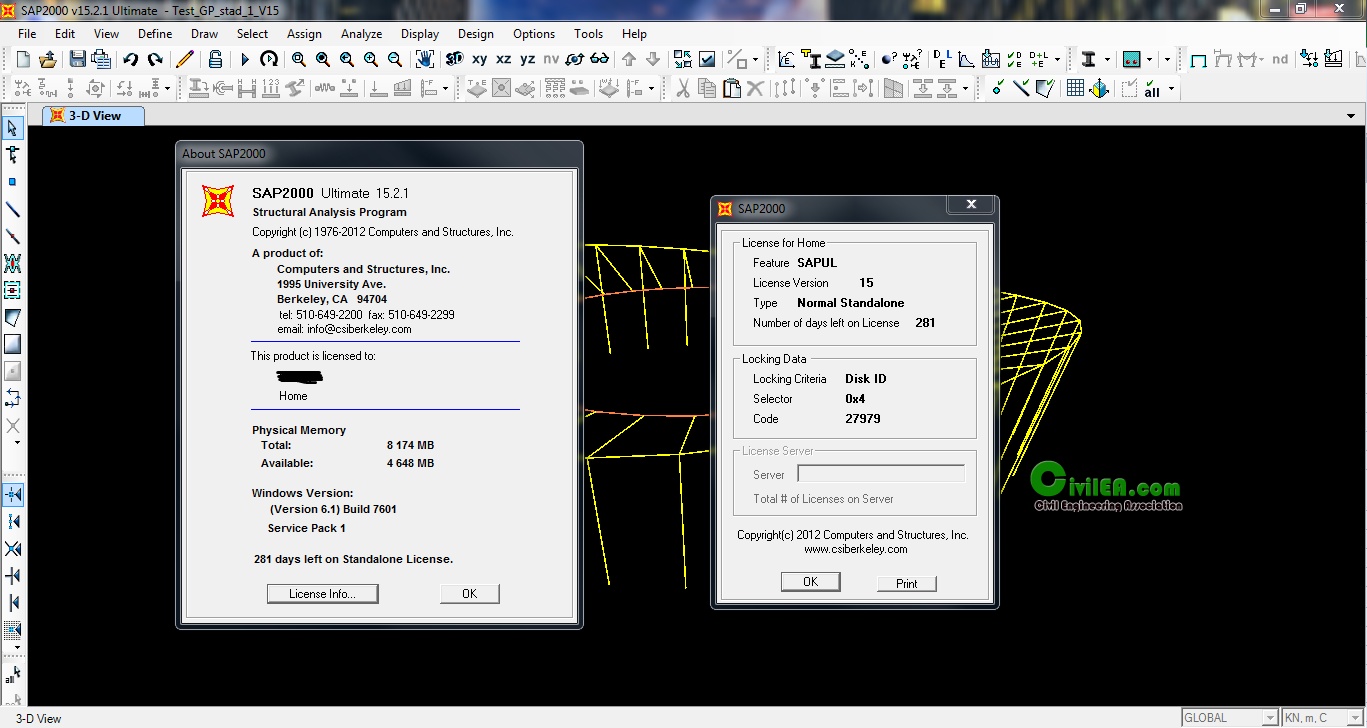Click the Show Undeformed Shape icon
The height and width of the screenshot is (728, 1367).
[1198, 60]
